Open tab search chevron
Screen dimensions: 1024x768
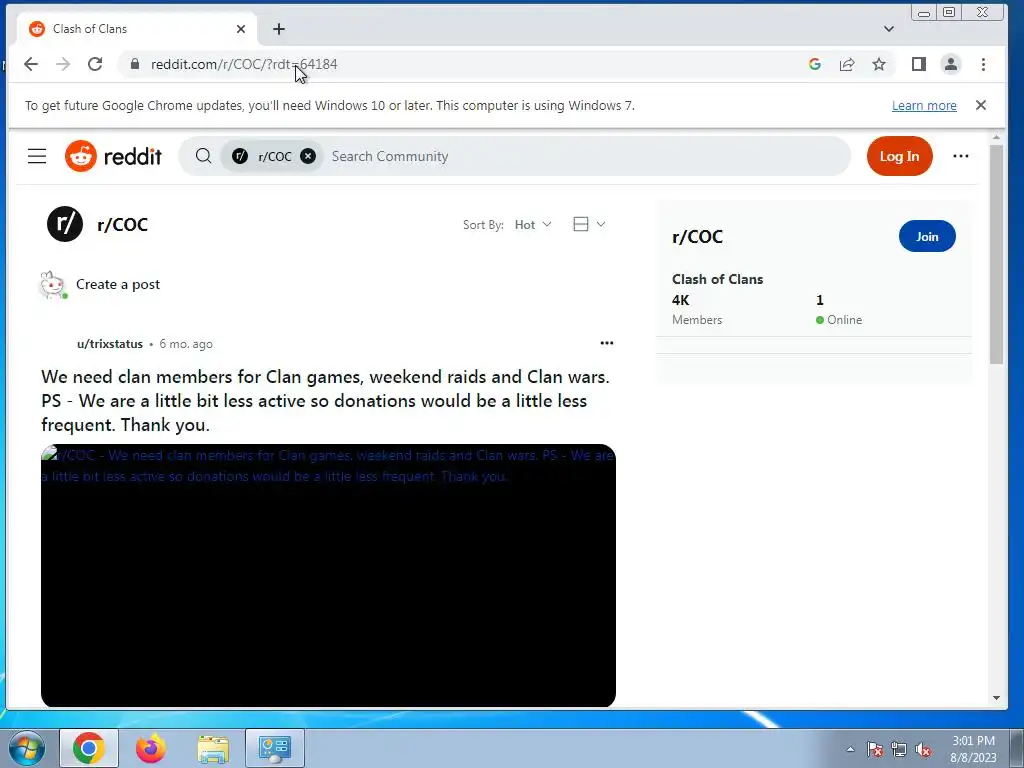[x=889, y=29]
